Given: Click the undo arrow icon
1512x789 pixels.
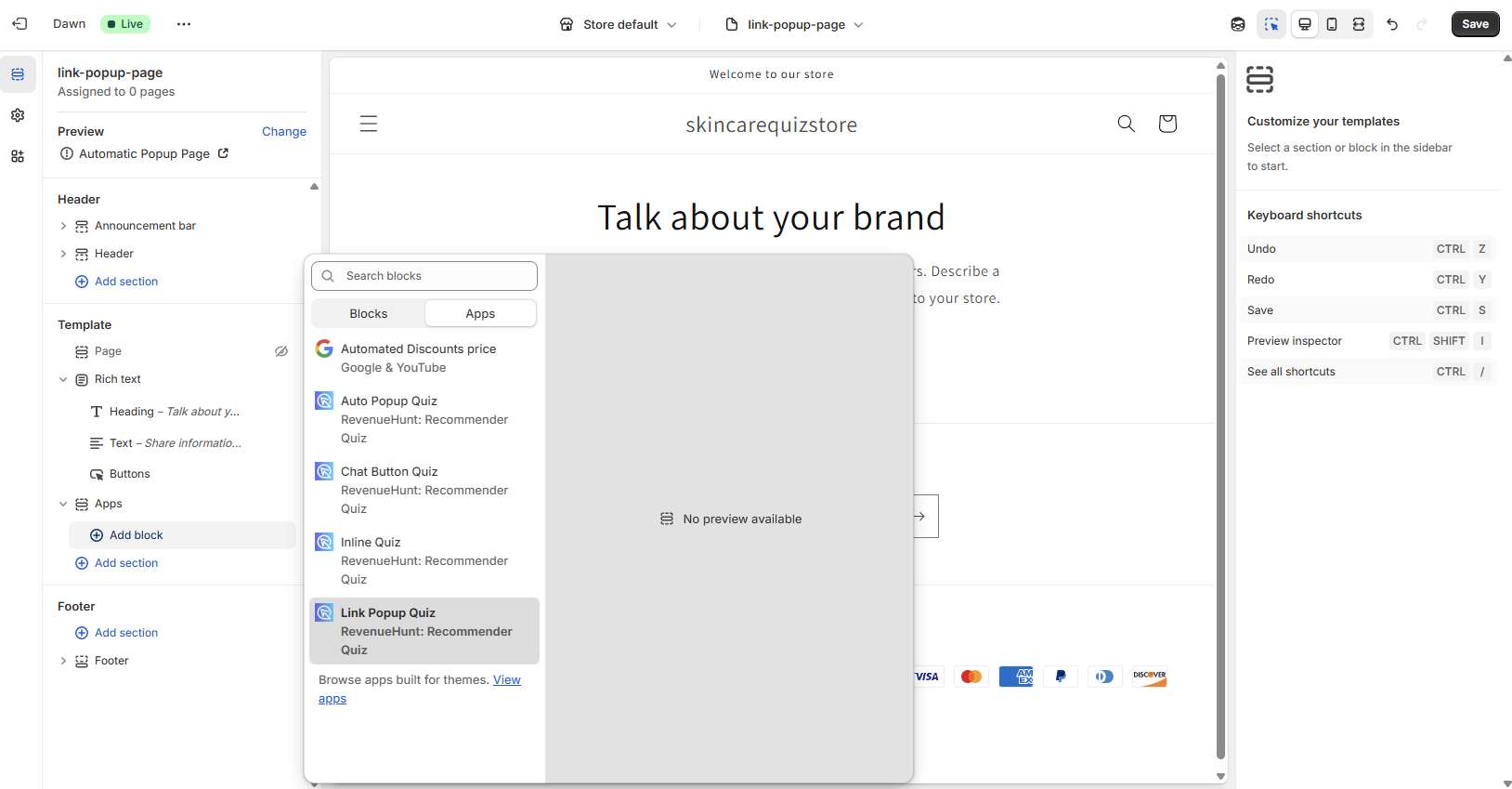Looking at the screenshot, I should 1392,24.
